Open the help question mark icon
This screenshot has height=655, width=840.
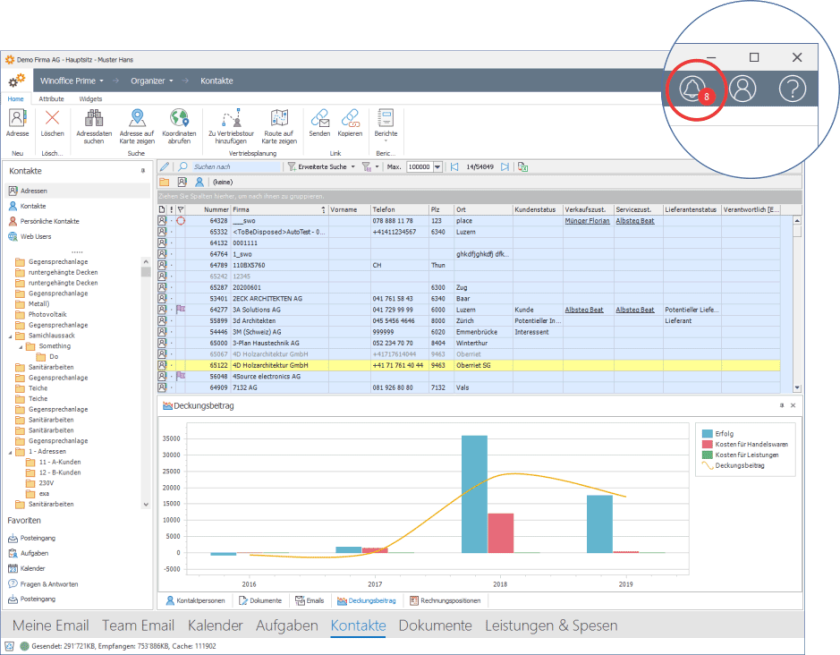[792, 88]
